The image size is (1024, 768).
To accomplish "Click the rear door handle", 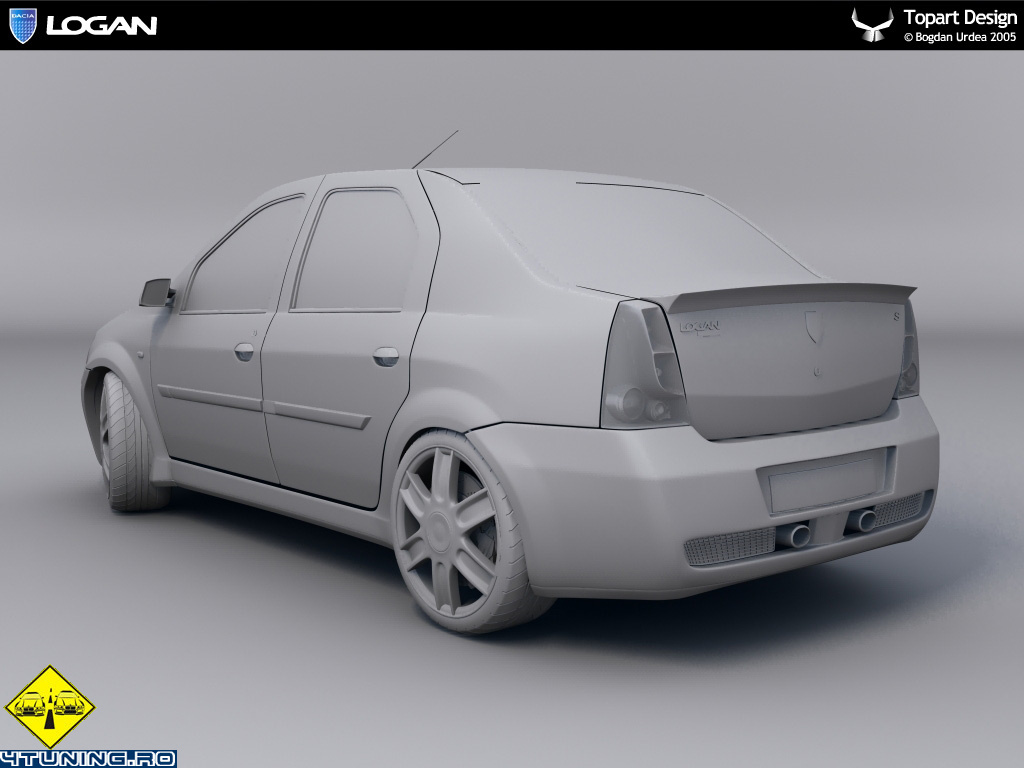I will tap(385, 355).
